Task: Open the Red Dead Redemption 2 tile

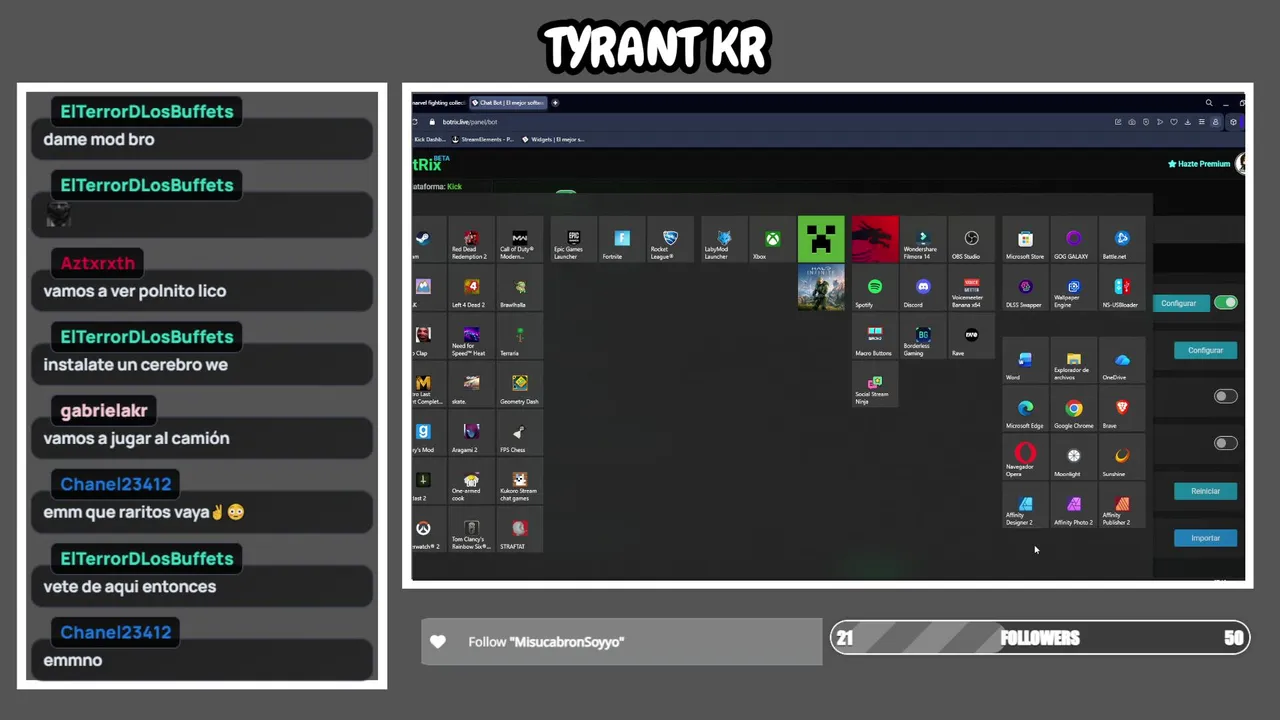Action: [471, 240]
